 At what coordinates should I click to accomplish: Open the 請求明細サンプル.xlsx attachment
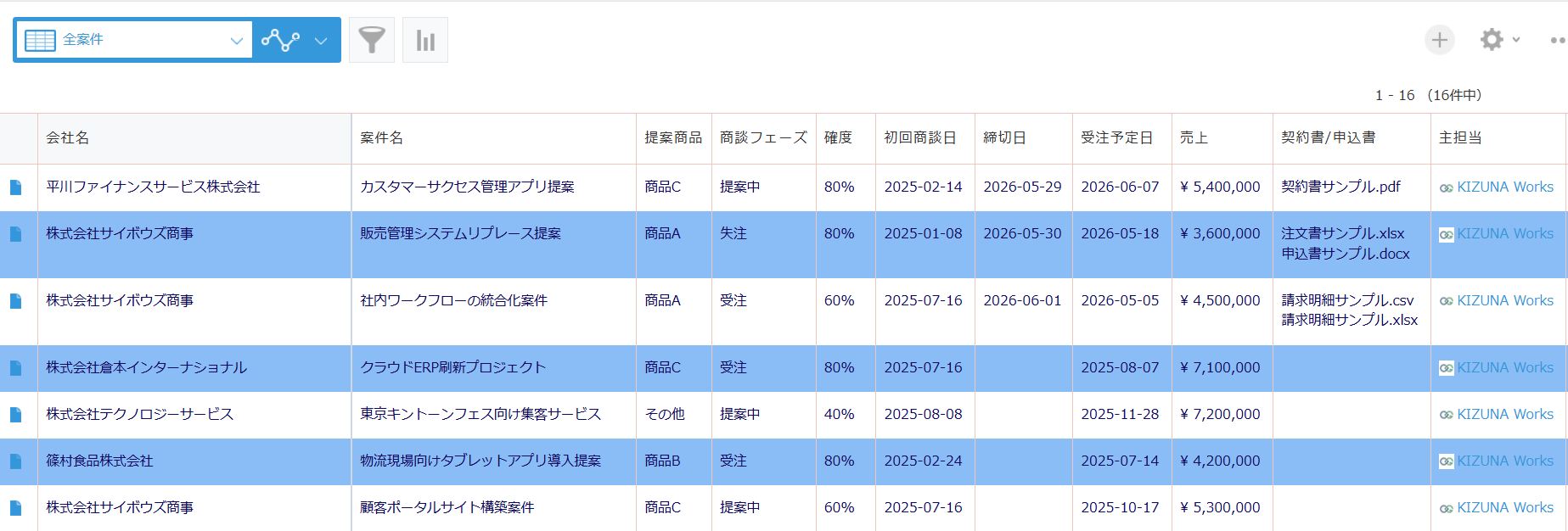pos(1350,320)
